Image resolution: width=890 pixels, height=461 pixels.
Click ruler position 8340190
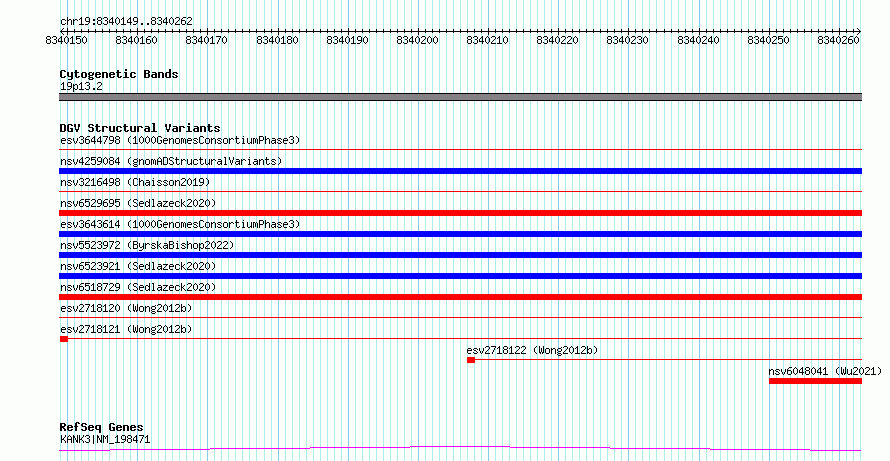(x=348, y=40)
